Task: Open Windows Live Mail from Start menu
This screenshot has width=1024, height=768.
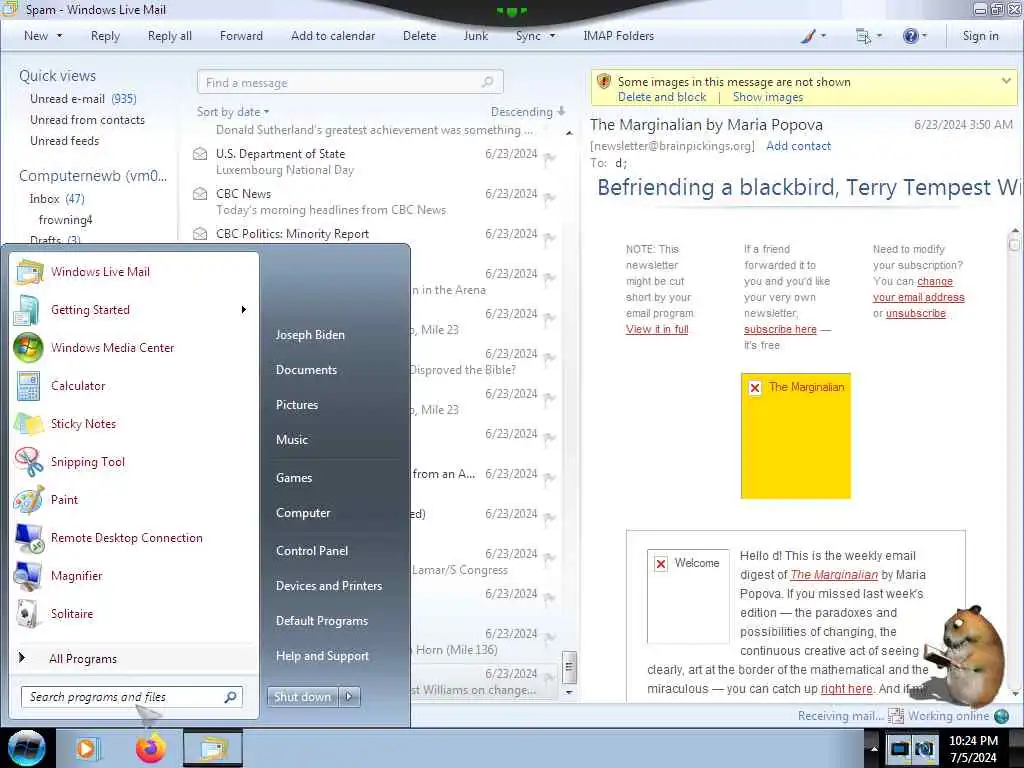Action: (101, 272)
